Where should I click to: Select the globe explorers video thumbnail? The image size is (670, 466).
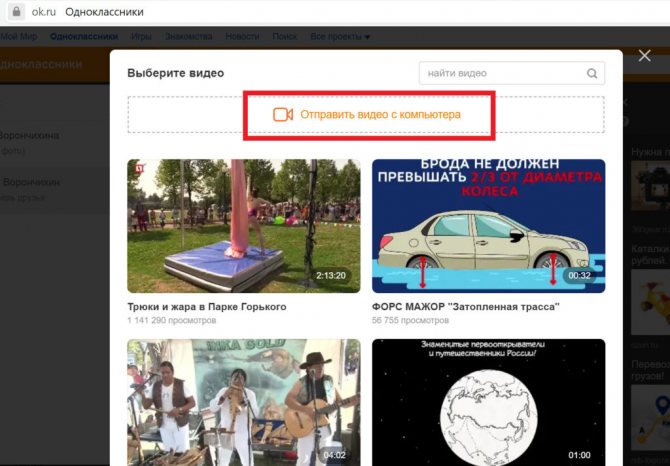point(488,402)
